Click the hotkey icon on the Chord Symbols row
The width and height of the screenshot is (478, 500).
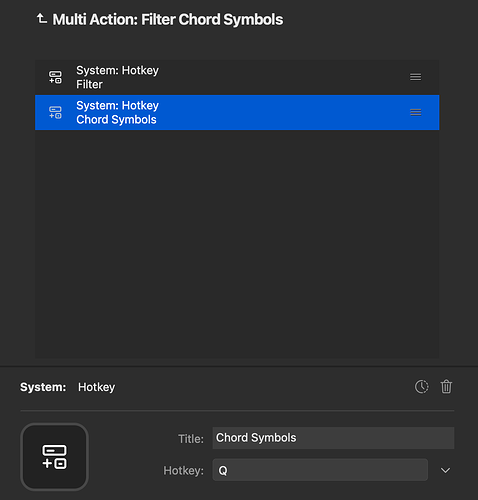55,112
